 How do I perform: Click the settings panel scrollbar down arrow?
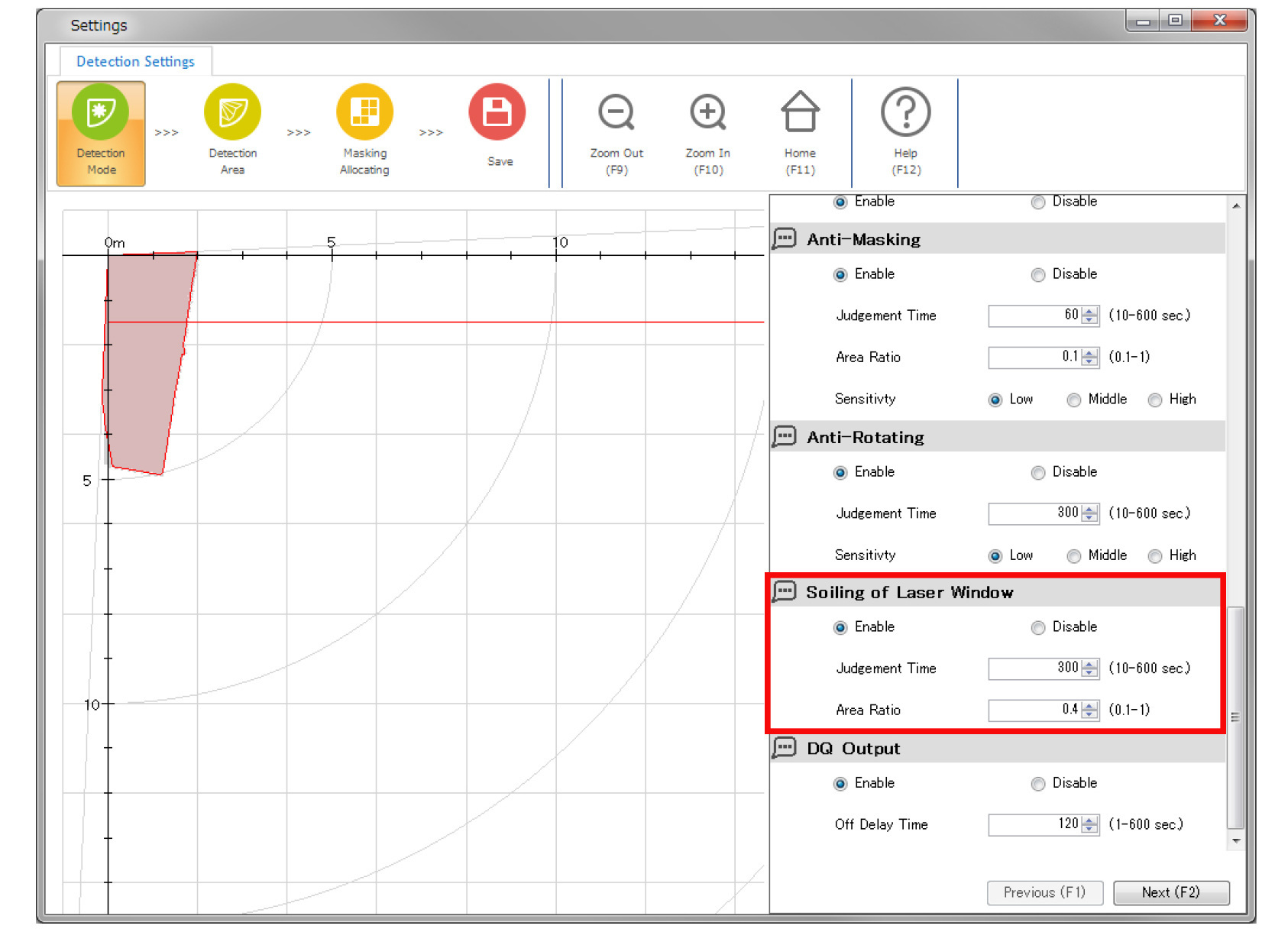click(1235, 840)
